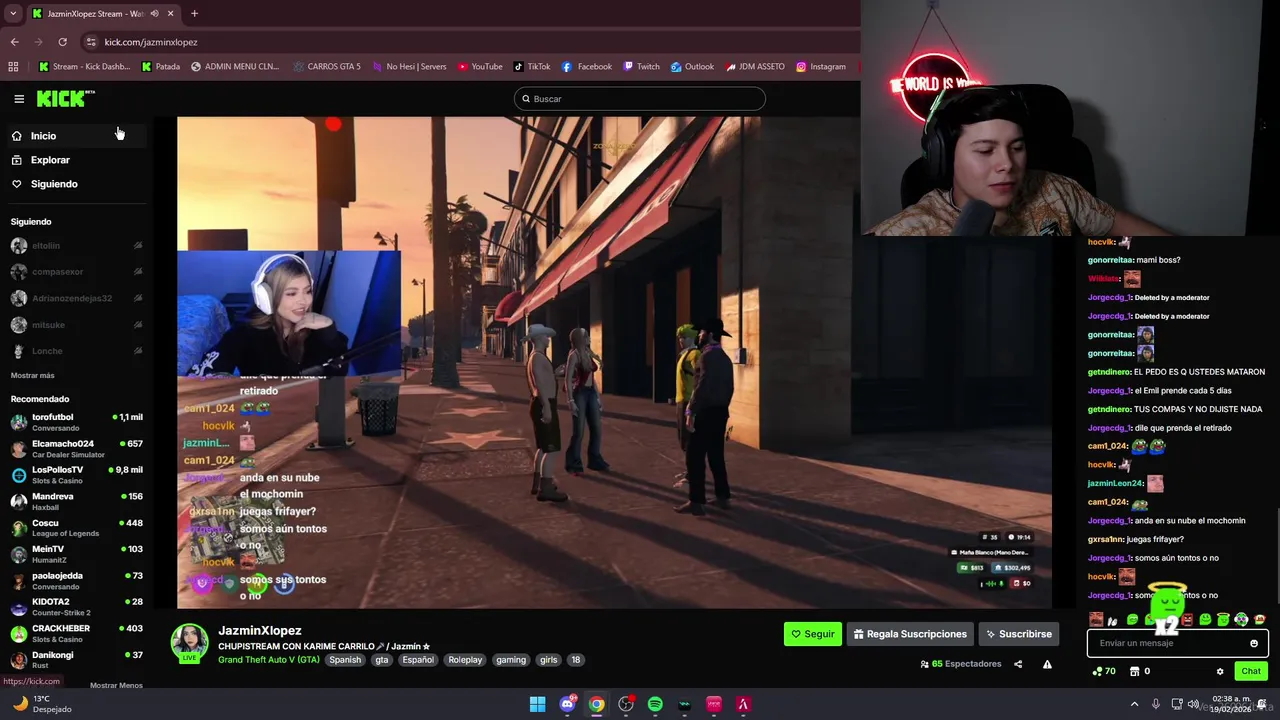Viewport: 1280px width, 720px height.
Task: Open a new browser tab
Action: (x=194, y=14)
